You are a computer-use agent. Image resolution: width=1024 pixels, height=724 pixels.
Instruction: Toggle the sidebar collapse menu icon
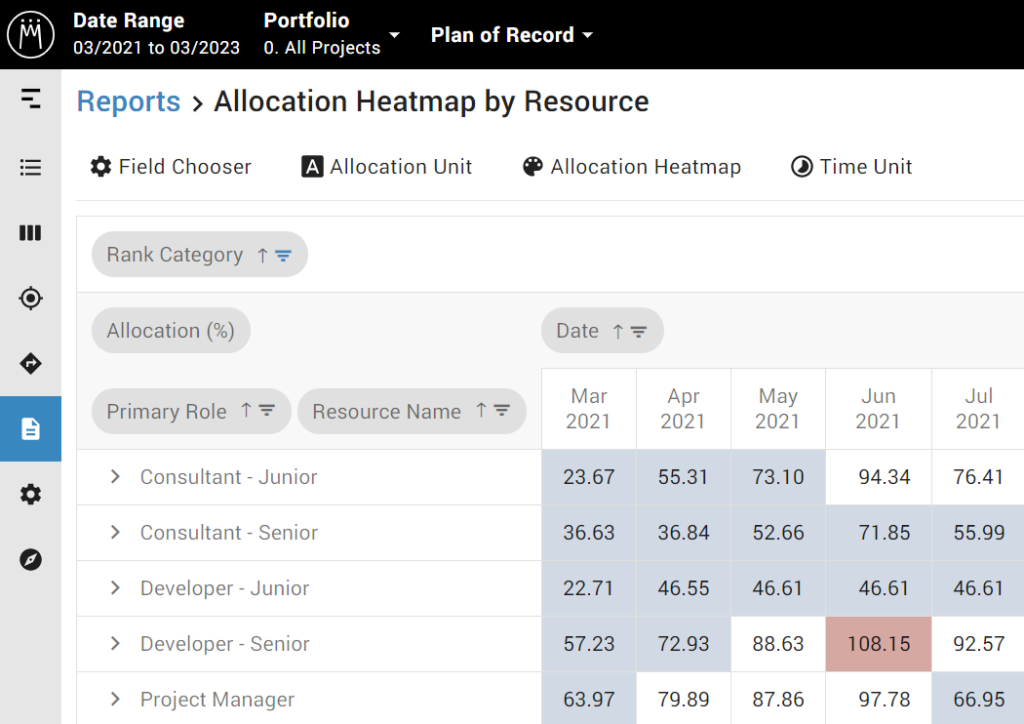coord(31,98)
